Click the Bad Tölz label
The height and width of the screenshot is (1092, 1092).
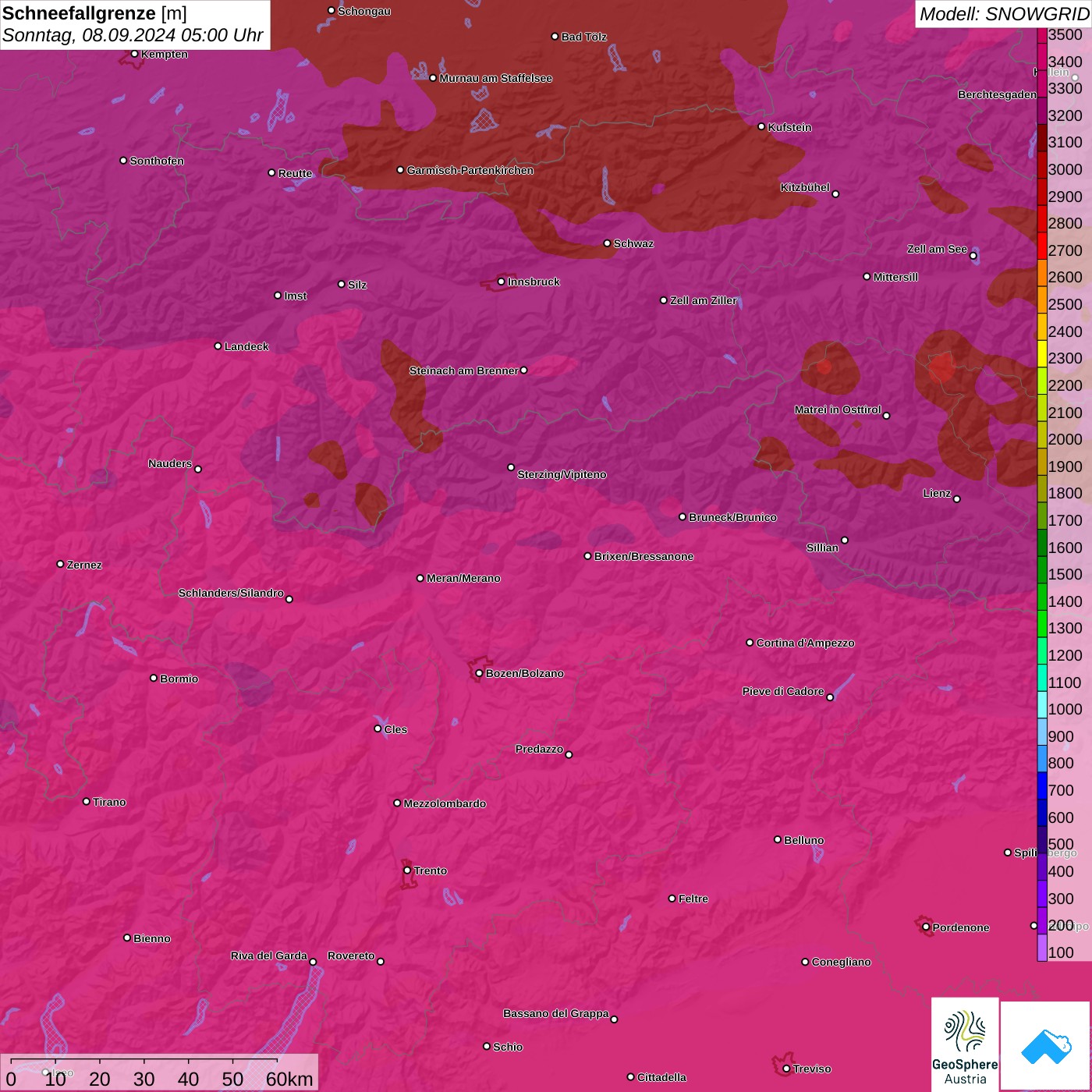click(583, 37)
